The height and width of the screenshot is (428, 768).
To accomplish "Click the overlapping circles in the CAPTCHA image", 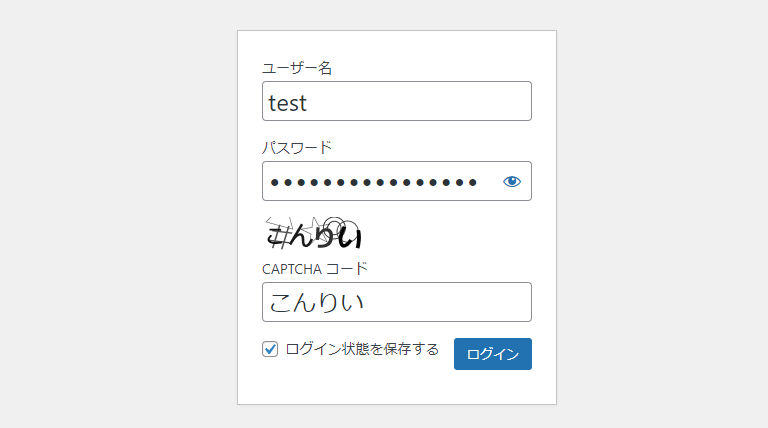I will 339,228.
